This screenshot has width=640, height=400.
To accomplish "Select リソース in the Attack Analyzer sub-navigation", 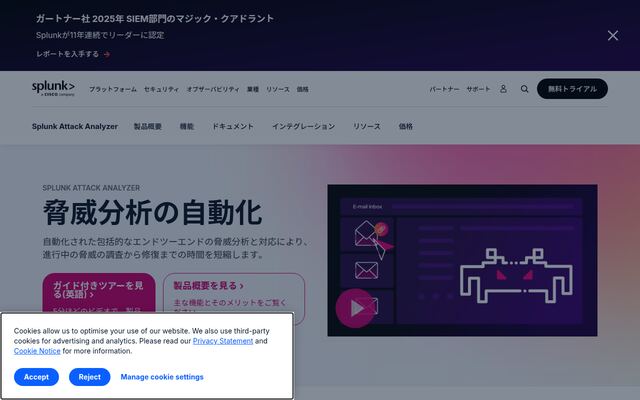I will click(x=367, y=127).
